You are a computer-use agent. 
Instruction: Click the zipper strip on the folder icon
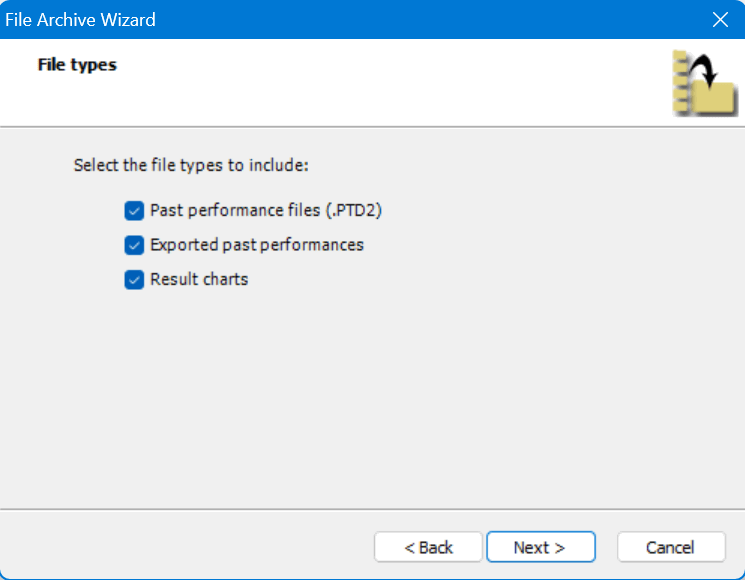tap(681, 84)
